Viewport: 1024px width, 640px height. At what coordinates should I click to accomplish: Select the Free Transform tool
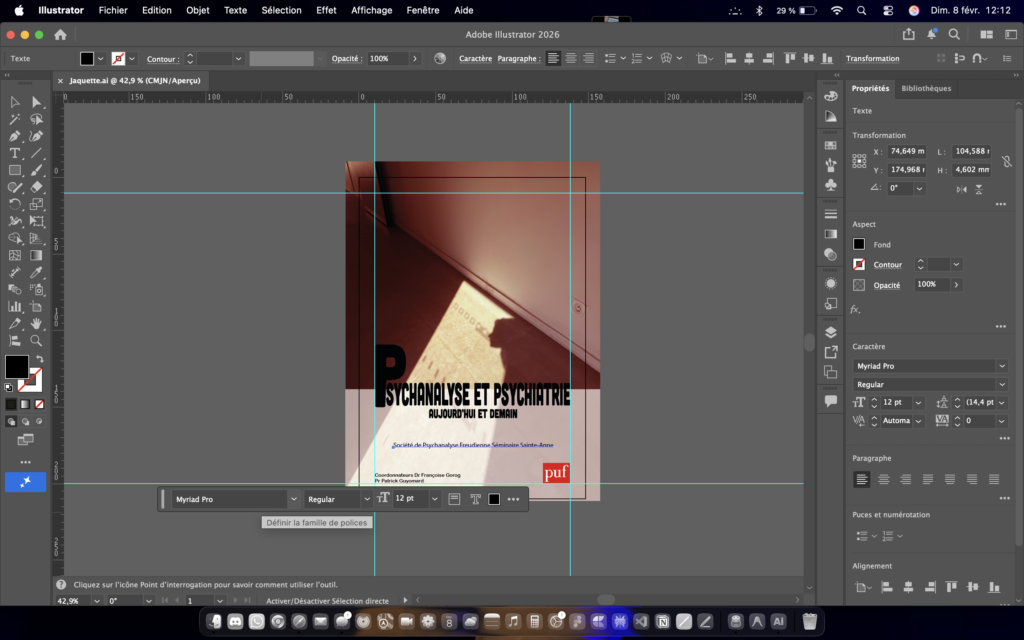(37, 221)
